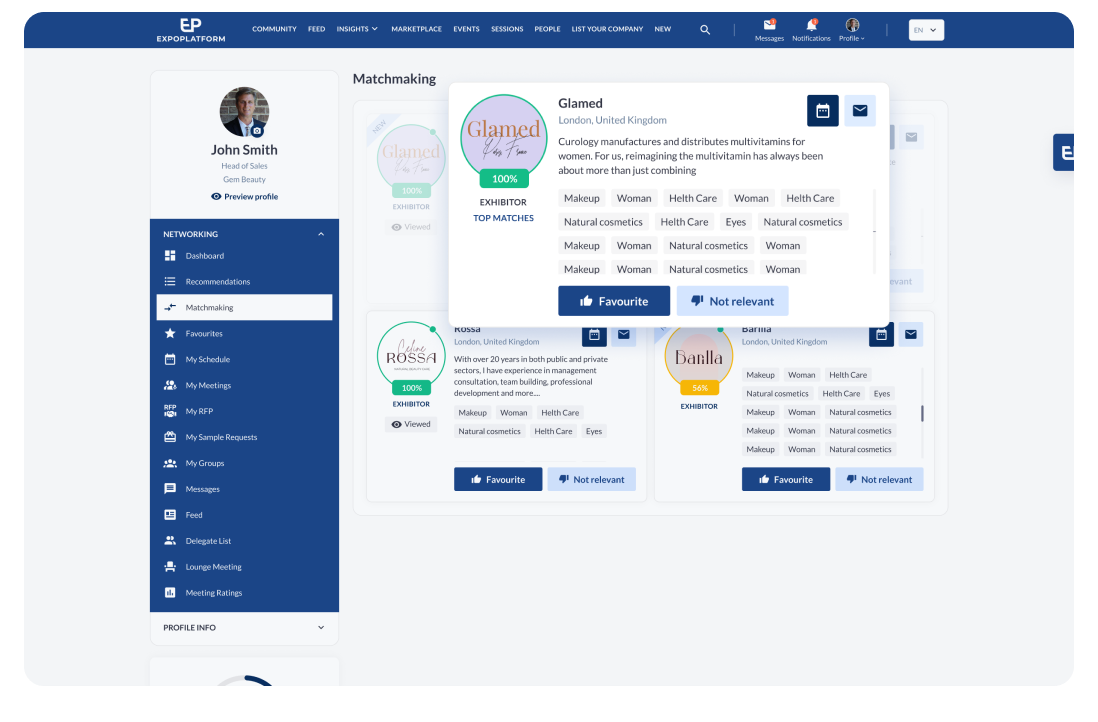Click scrollbar in Barilla tags list
The width and height of the screenshot is (1098, 722).
[922, 413]
